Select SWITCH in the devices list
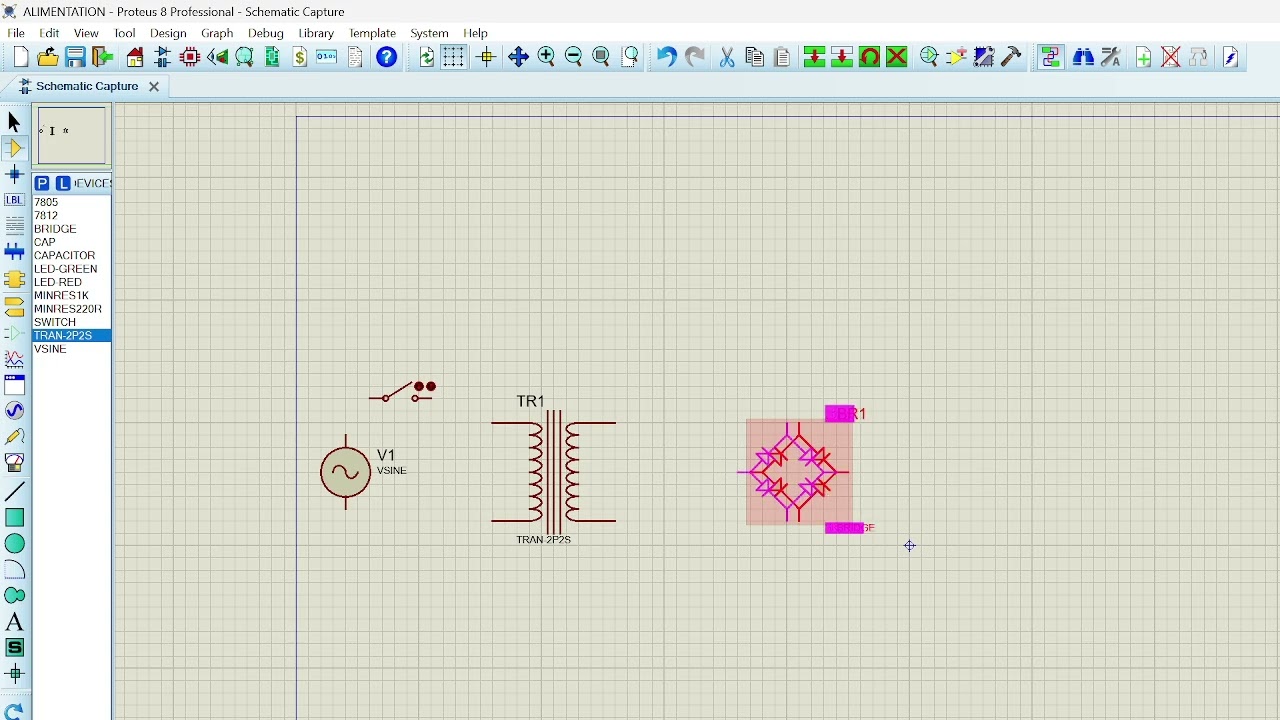The height and width of the screenshot is (720, 1280). (x=72, y=322)
